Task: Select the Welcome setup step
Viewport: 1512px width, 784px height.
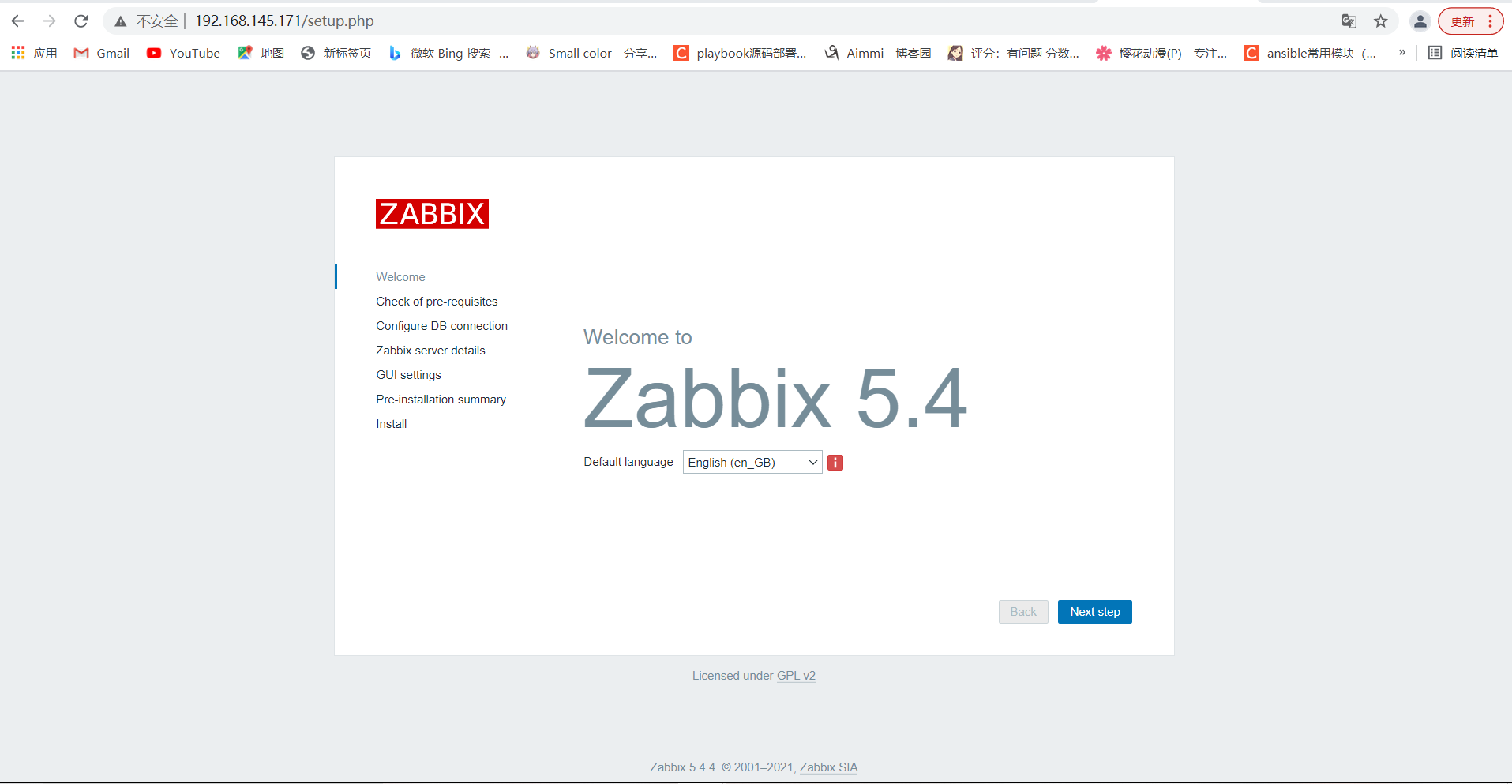Action: point(400,277)
